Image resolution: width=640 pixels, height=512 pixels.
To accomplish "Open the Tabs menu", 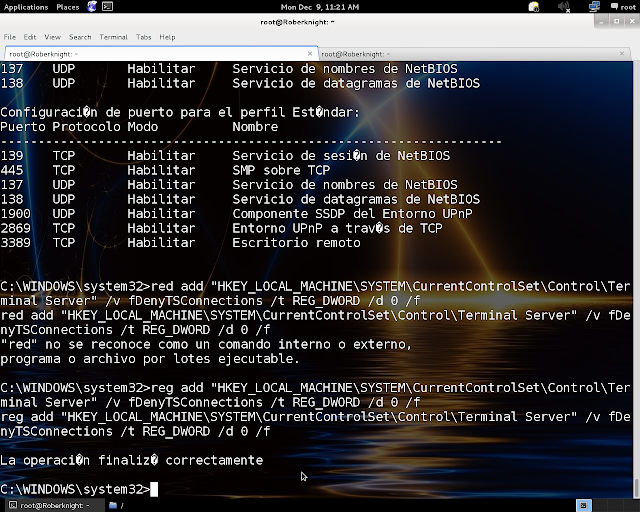I will coord(144,37).
